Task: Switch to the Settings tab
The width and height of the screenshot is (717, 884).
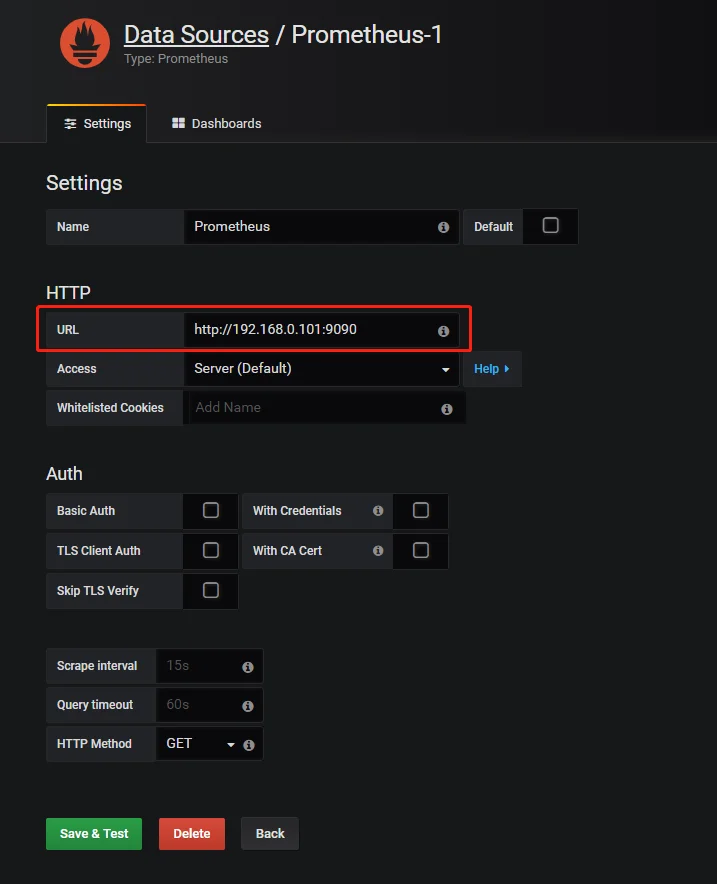Action: pos(96,123)
